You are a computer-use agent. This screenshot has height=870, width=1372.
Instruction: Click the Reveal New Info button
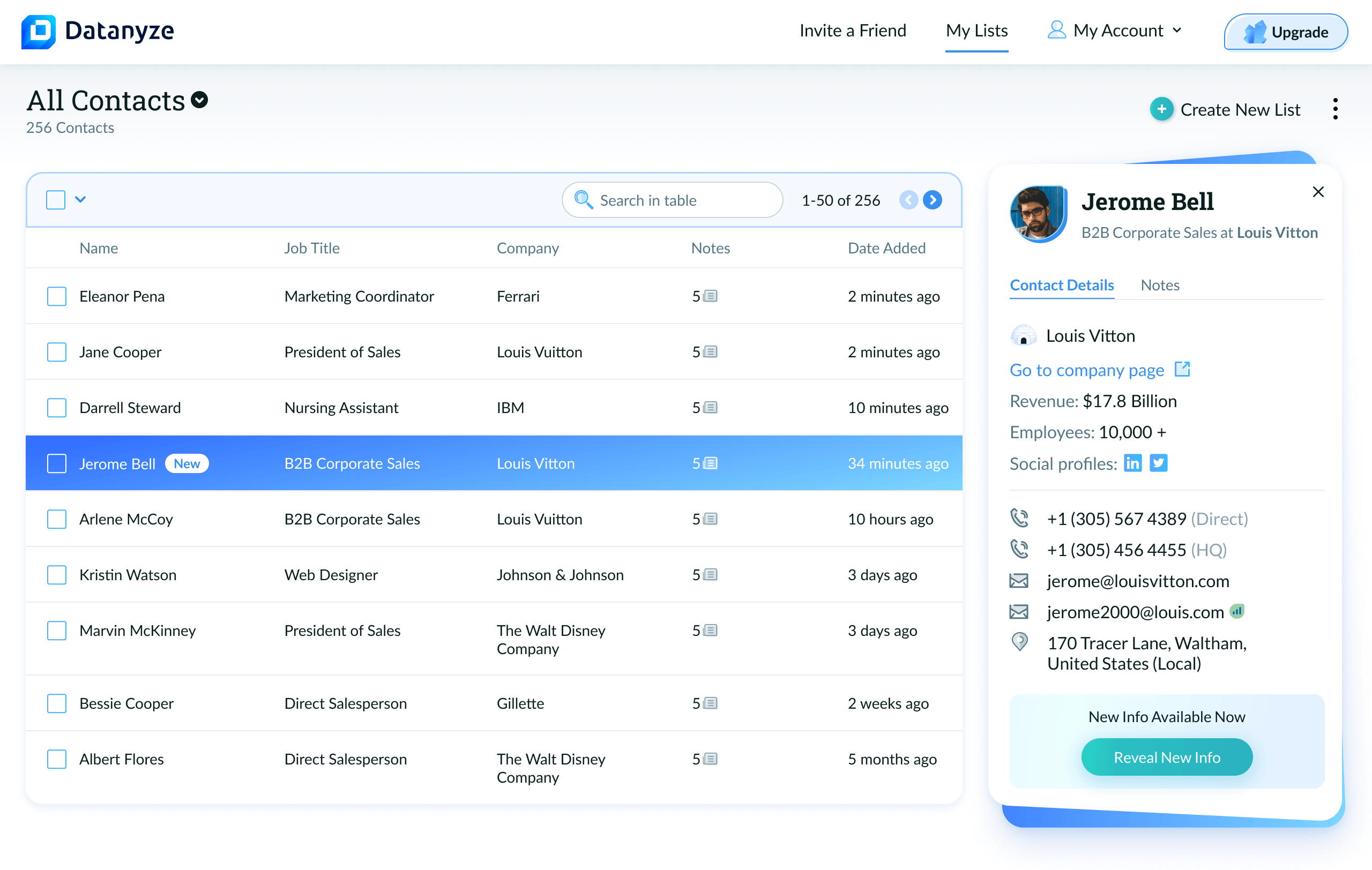(x=1166, y=757)
